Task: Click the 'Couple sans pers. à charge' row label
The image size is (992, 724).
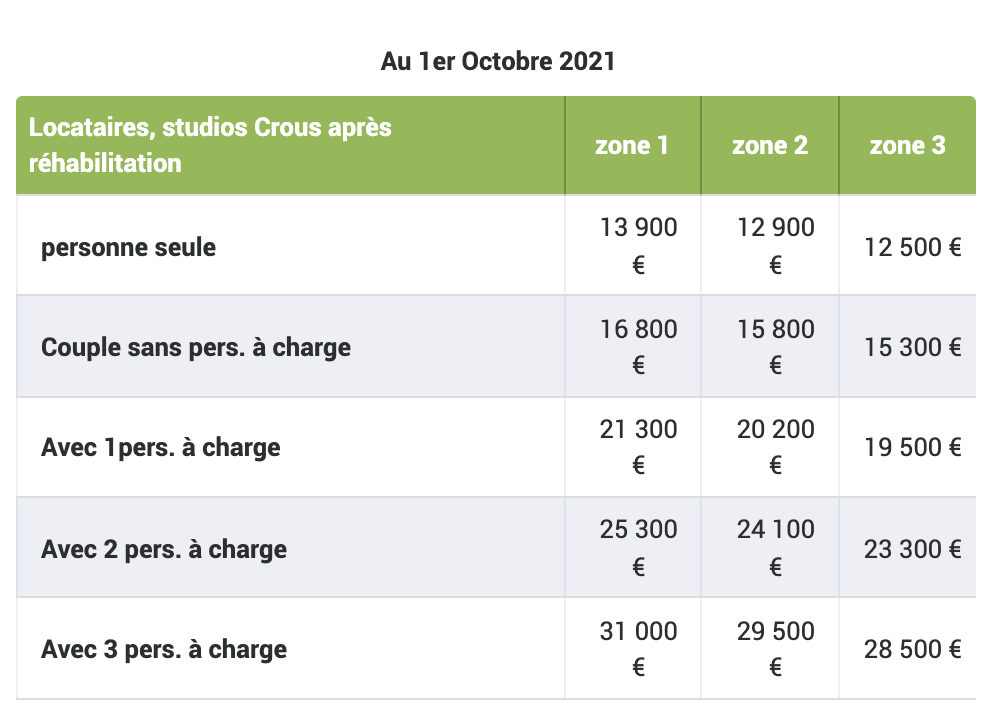Action: pyautogui.click(x=196, y=347)
